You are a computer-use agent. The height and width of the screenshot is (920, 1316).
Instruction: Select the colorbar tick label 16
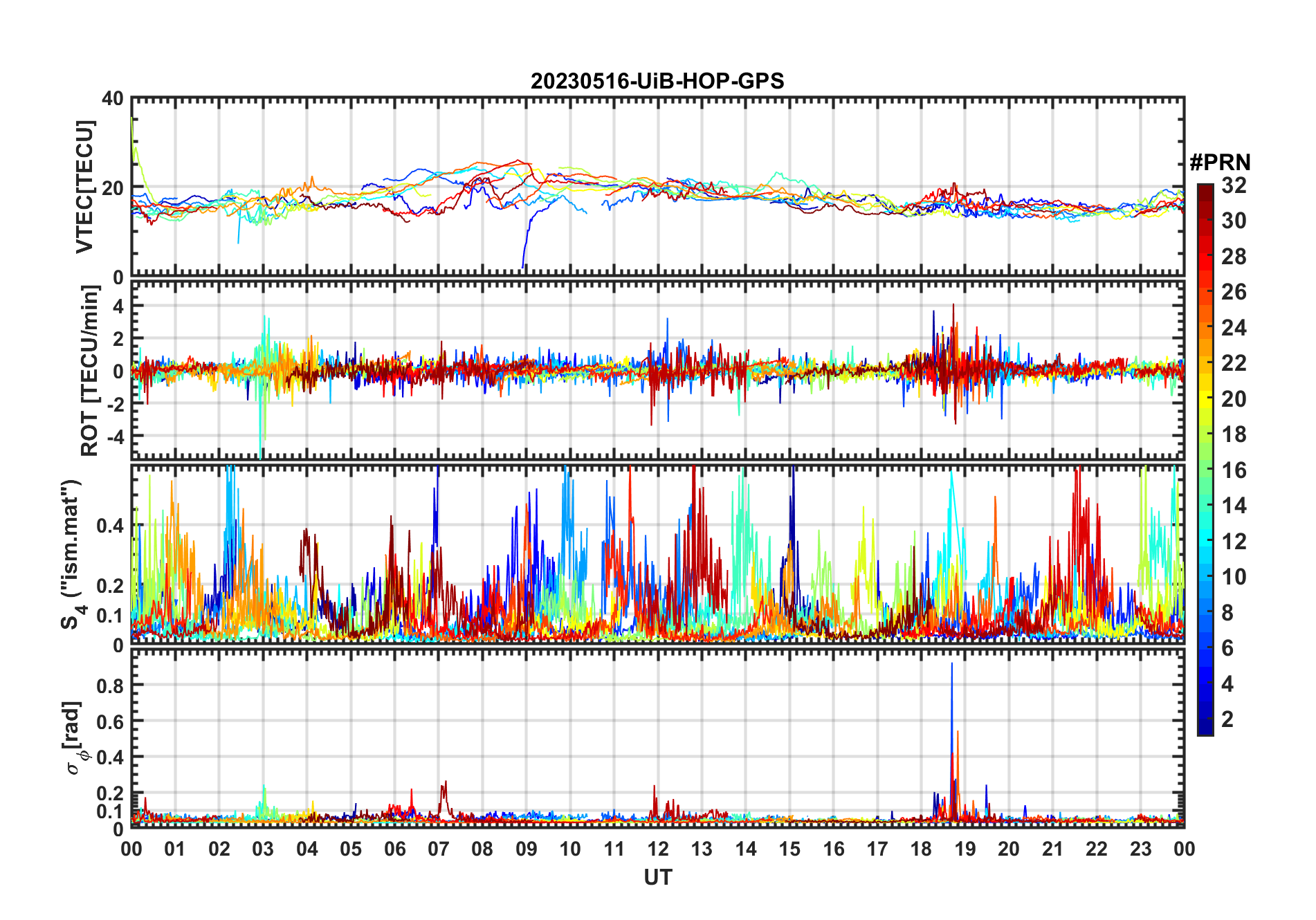[1234, 470]
